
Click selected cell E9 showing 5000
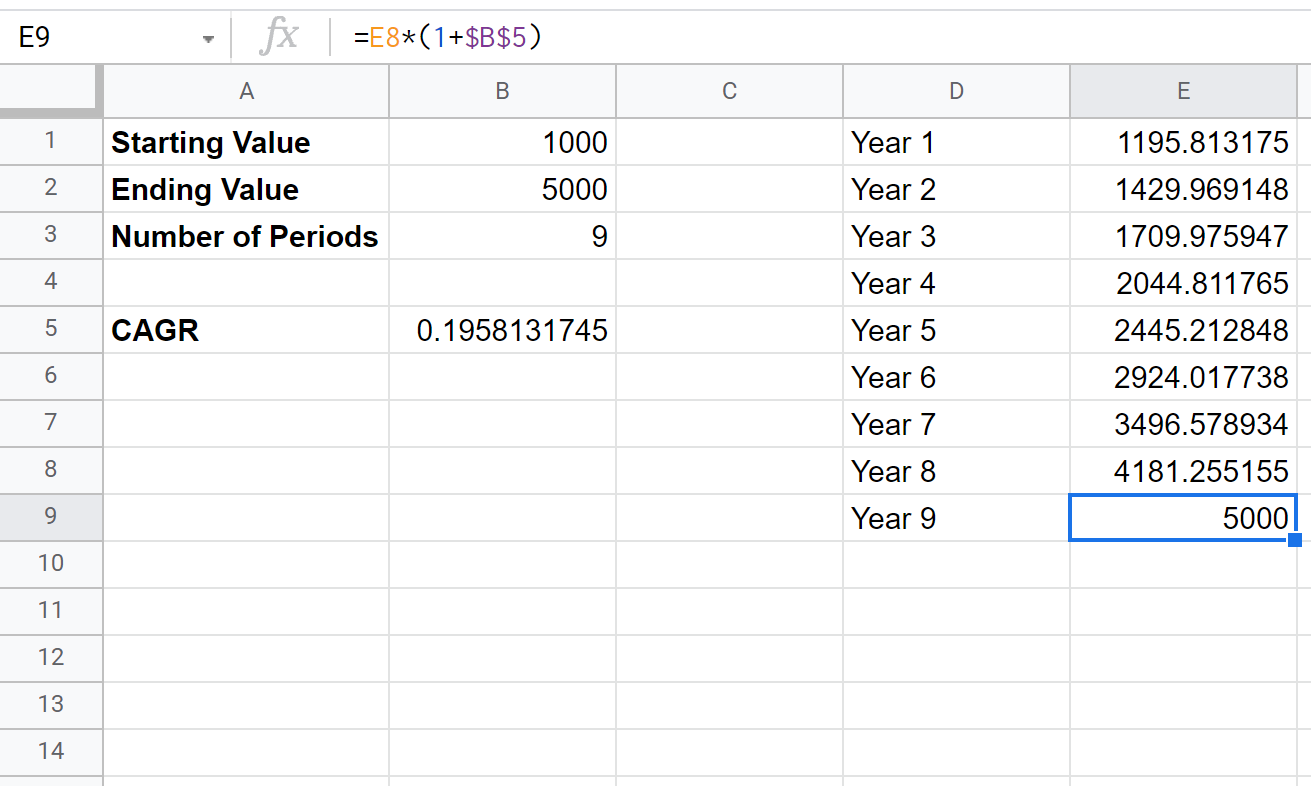(x=1183, y=518)
